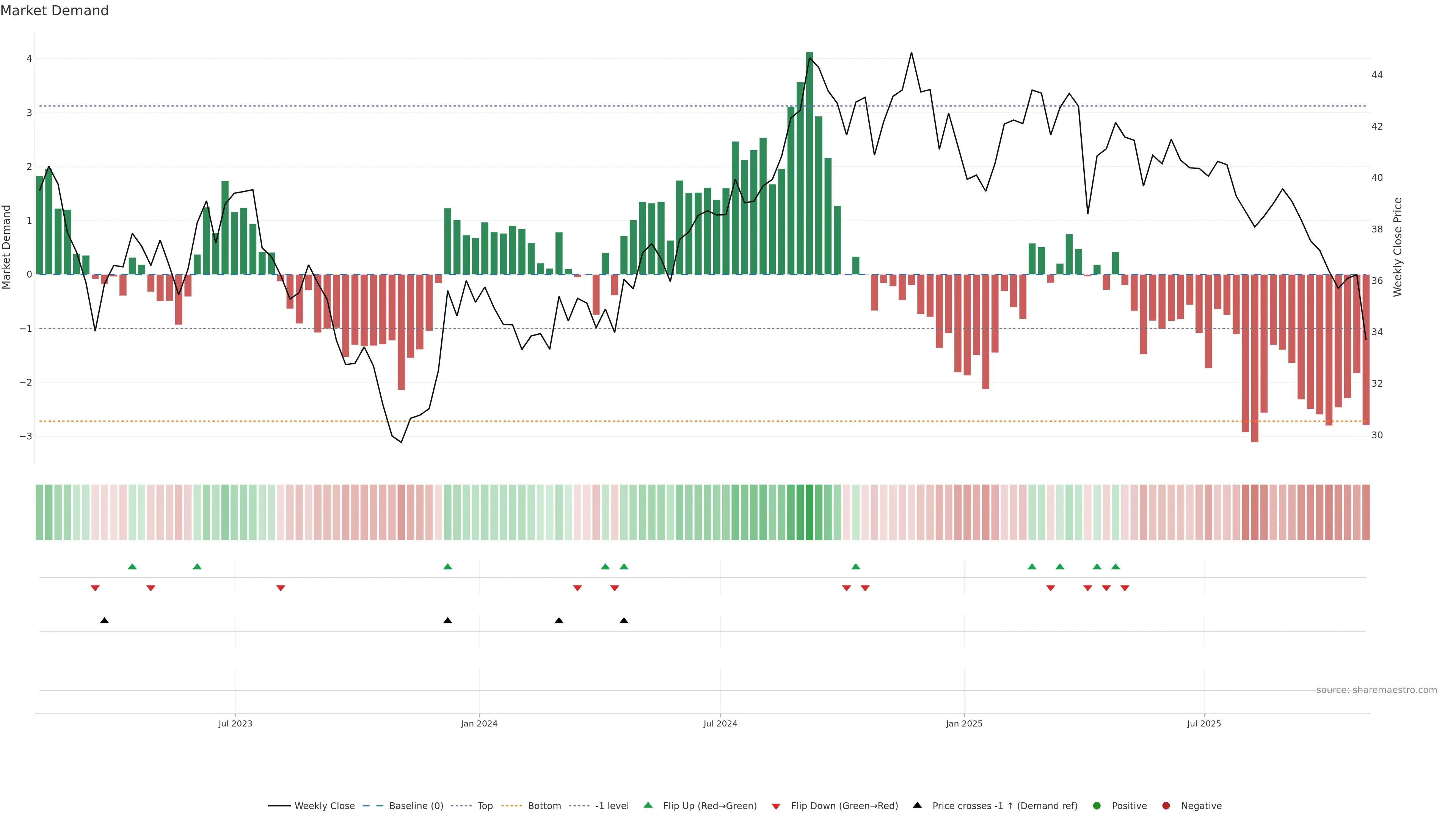Click the Market Demand chart title
Viewport: 1456px width, 819px height.
point(54,11)
